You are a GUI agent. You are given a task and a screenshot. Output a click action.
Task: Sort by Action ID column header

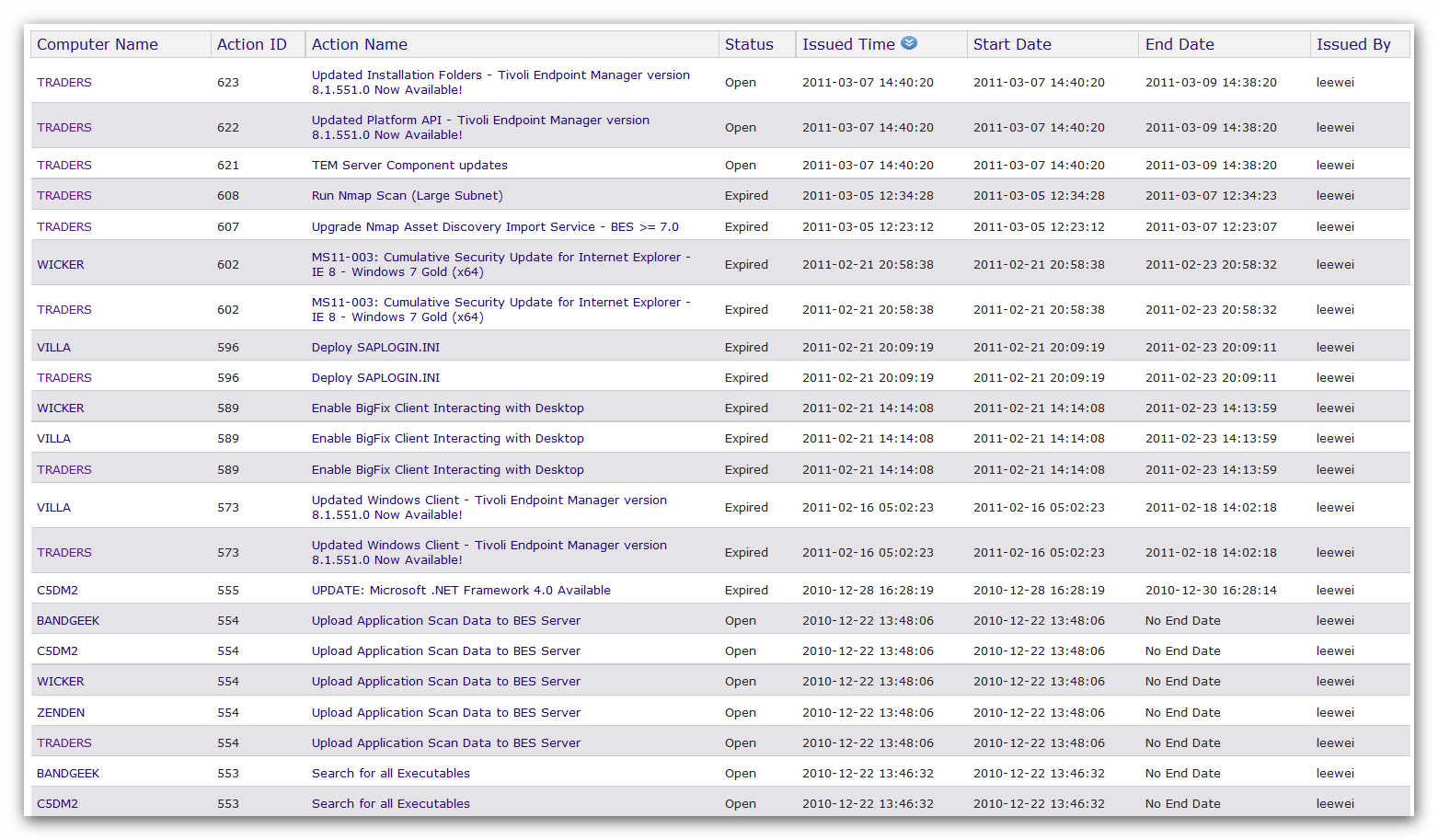[x=251, y=44]
